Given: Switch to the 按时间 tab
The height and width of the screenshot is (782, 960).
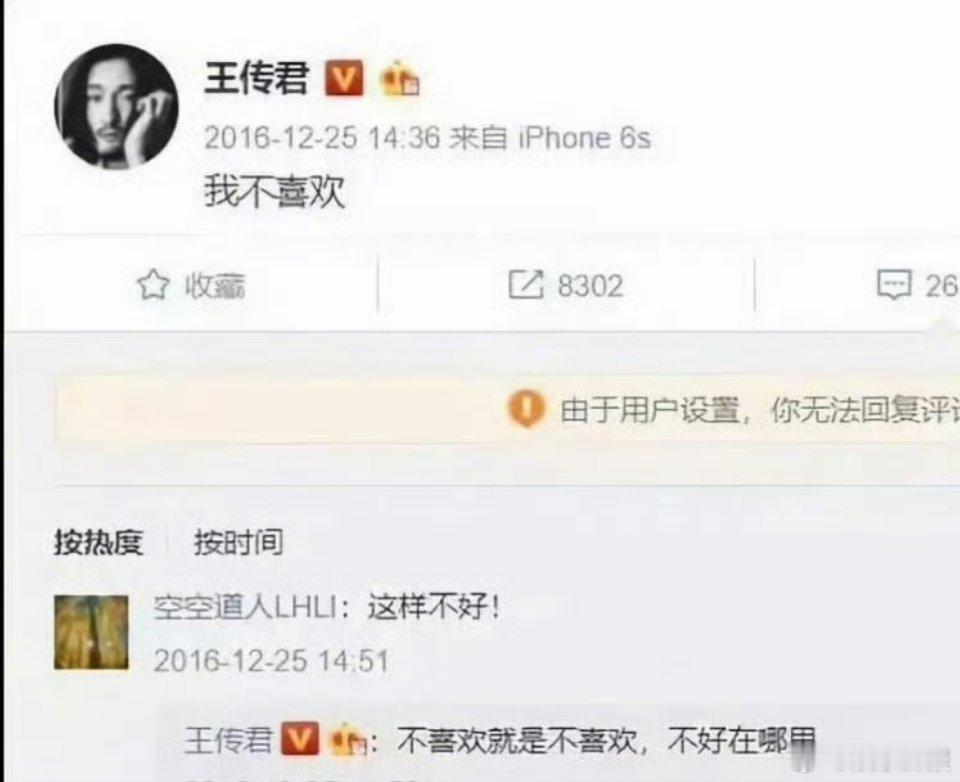Looking at the screenshot, I should click(239, 542).
